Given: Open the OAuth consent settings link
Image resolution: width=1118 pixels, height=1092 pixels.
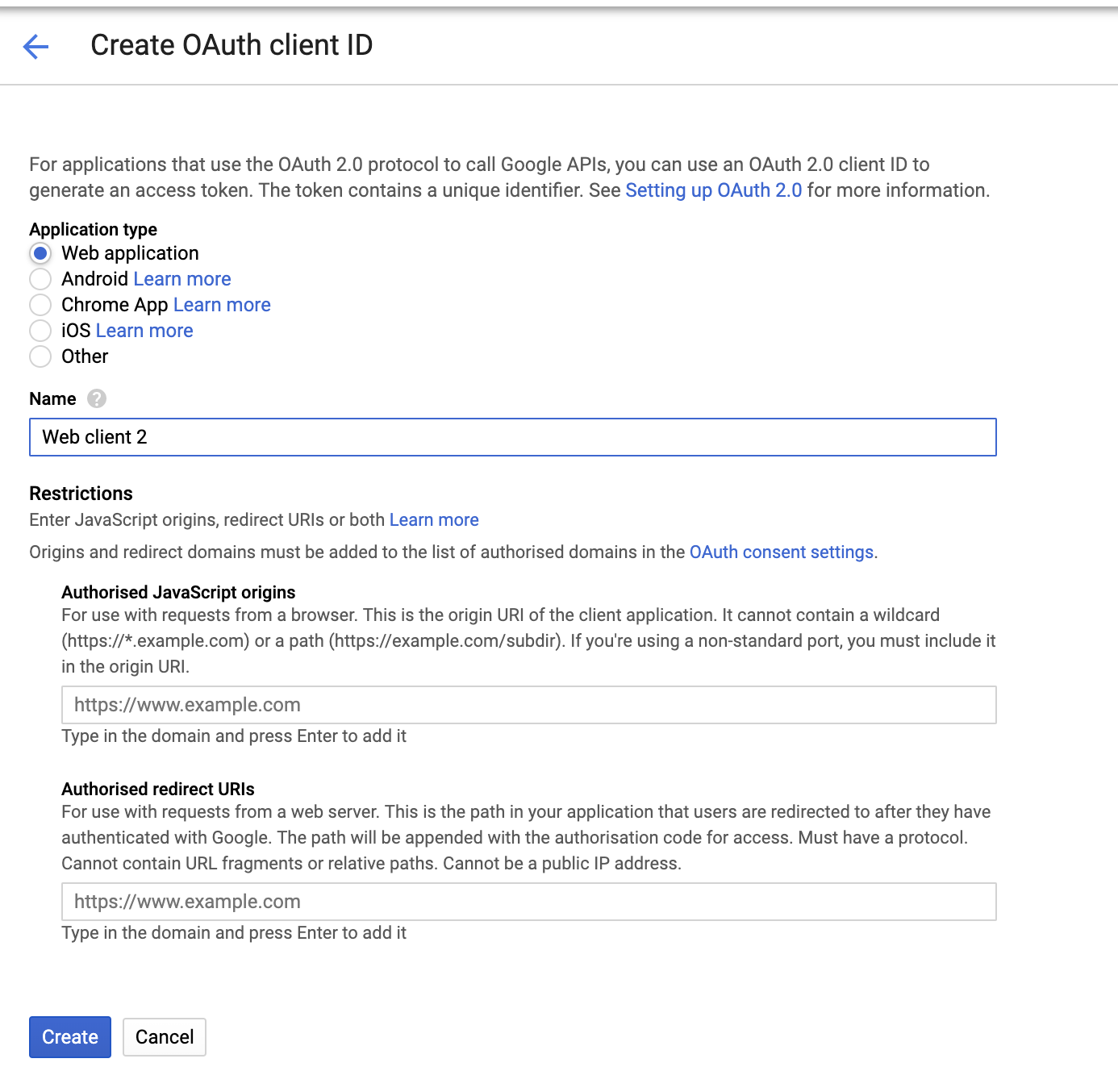Looking at the screenshot, I should [781, 552].
